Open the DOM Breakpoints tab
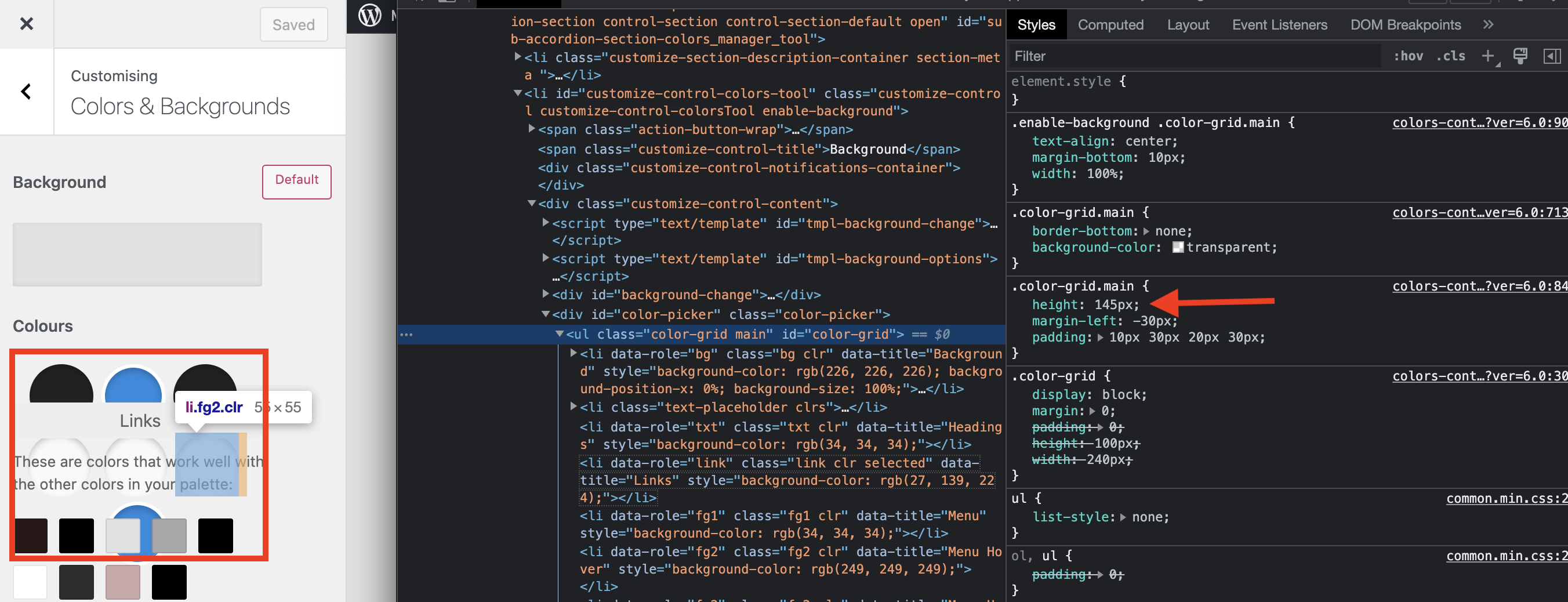The image size is (1568, 602). (x=1405, y=24)
